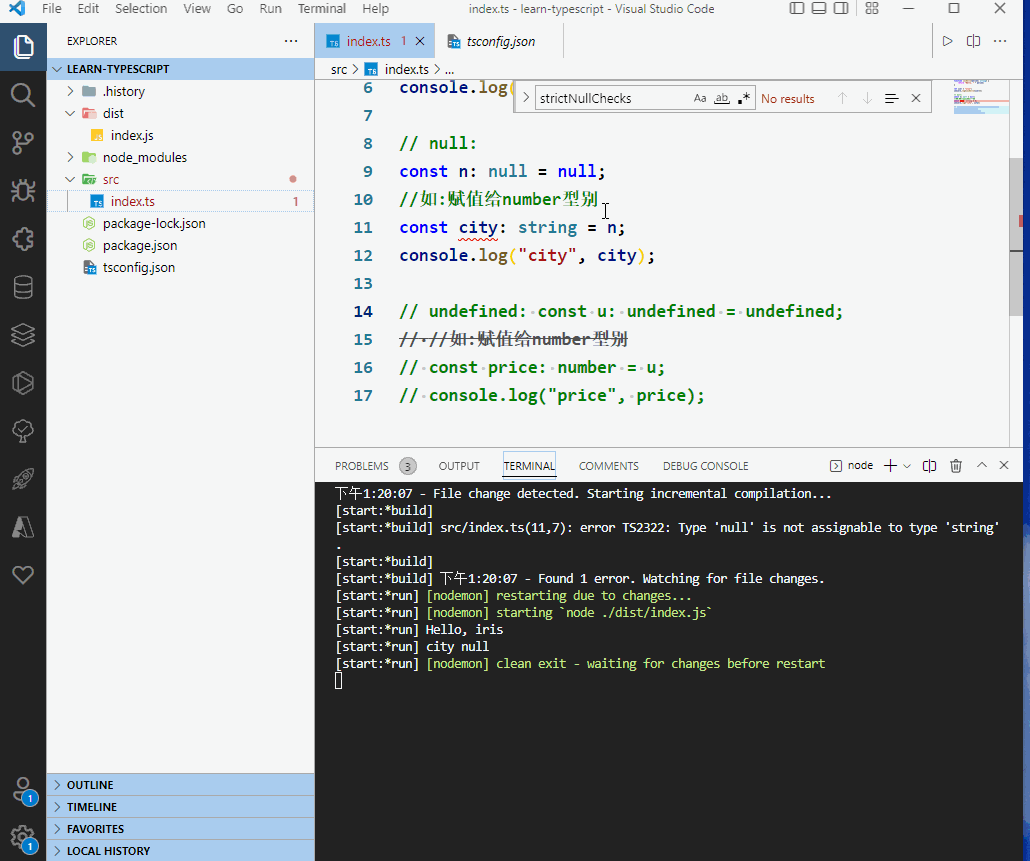The image size is (1030, 861).
Task: Toggle Match Whole Word in the find widget
Action: click(x=721, y=98)
